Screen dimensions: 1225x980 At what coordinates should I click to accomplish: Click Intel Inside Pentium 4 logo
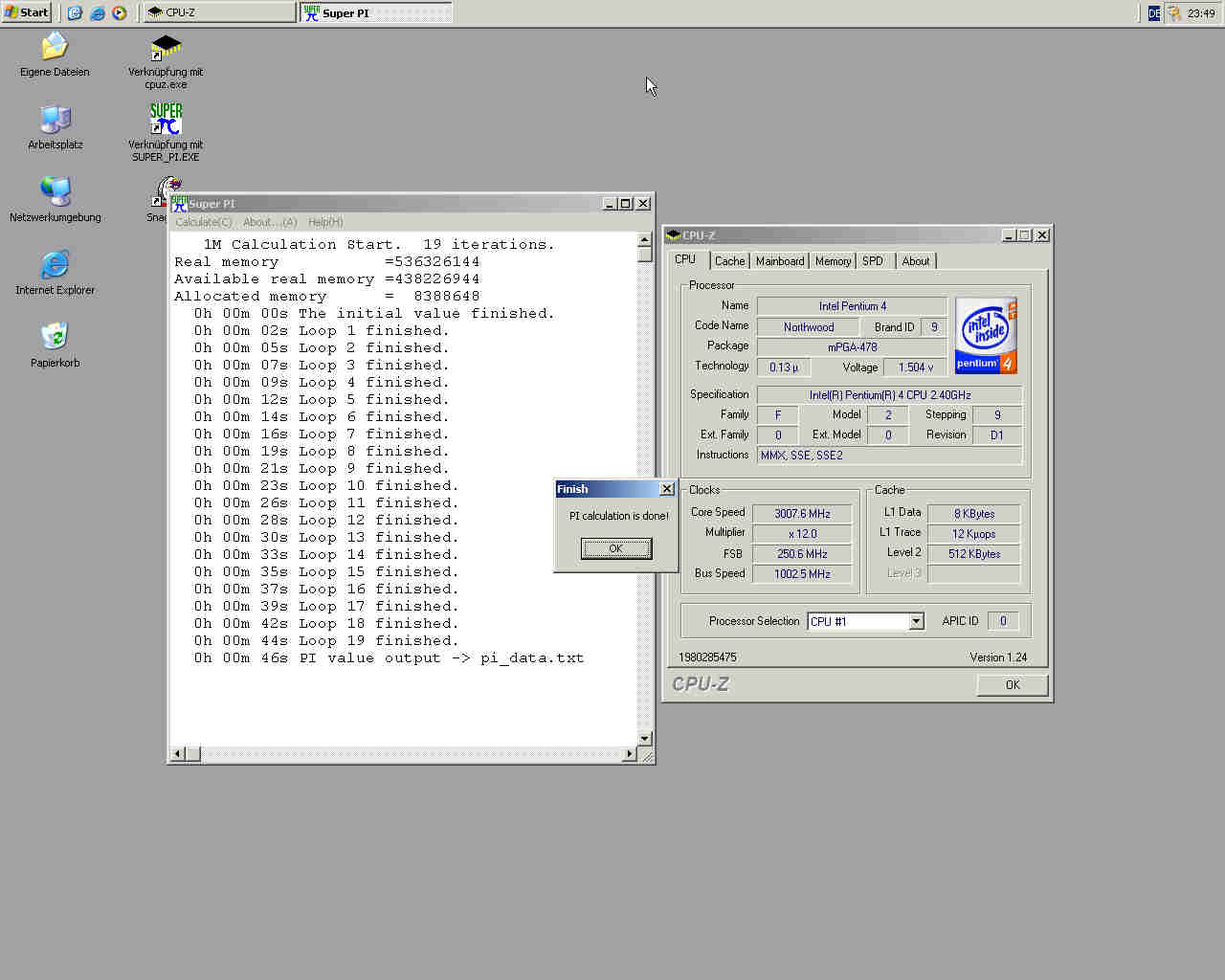tap(986, 335)
